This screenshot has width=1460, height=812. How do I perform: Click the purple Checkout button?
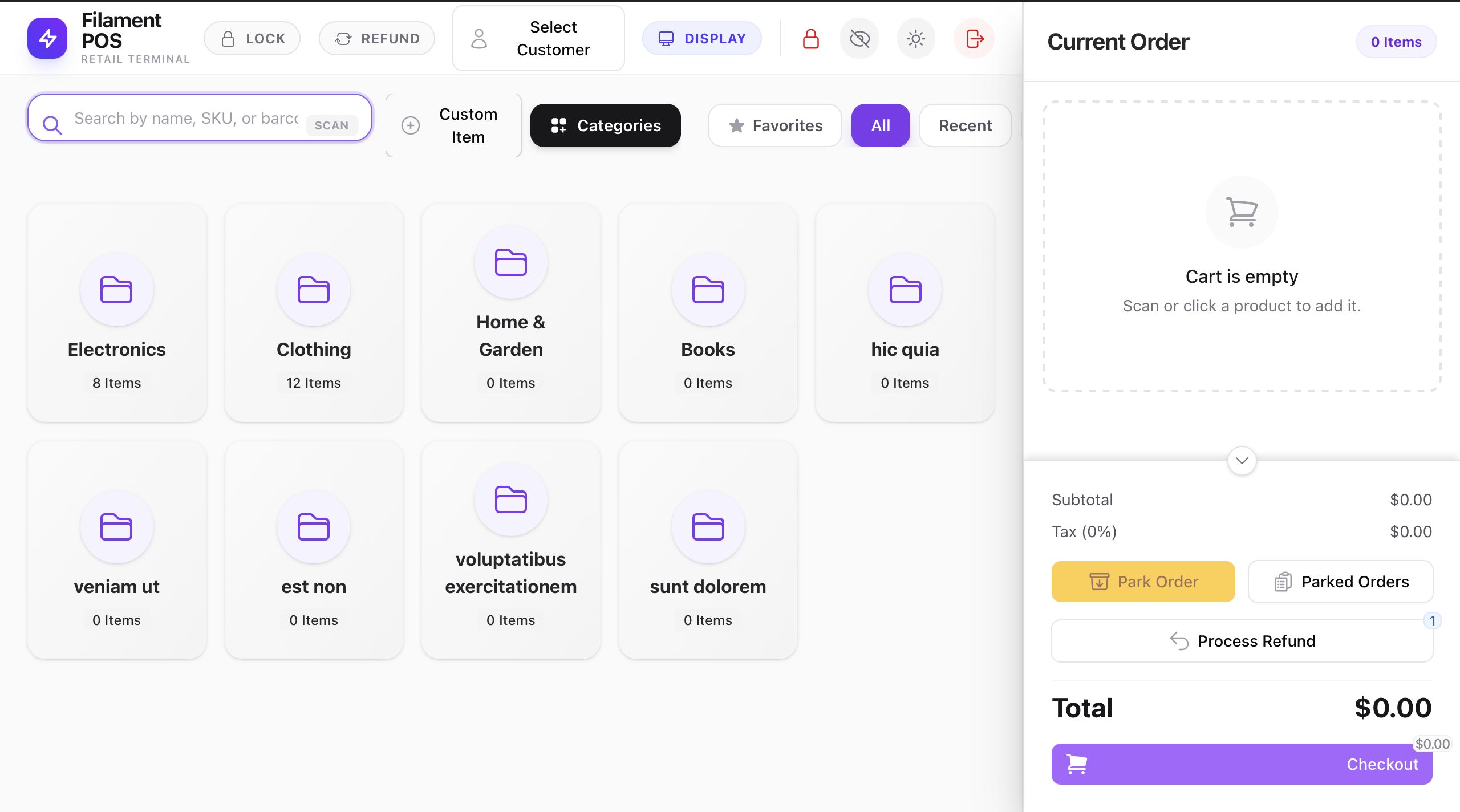[1242, 764]
